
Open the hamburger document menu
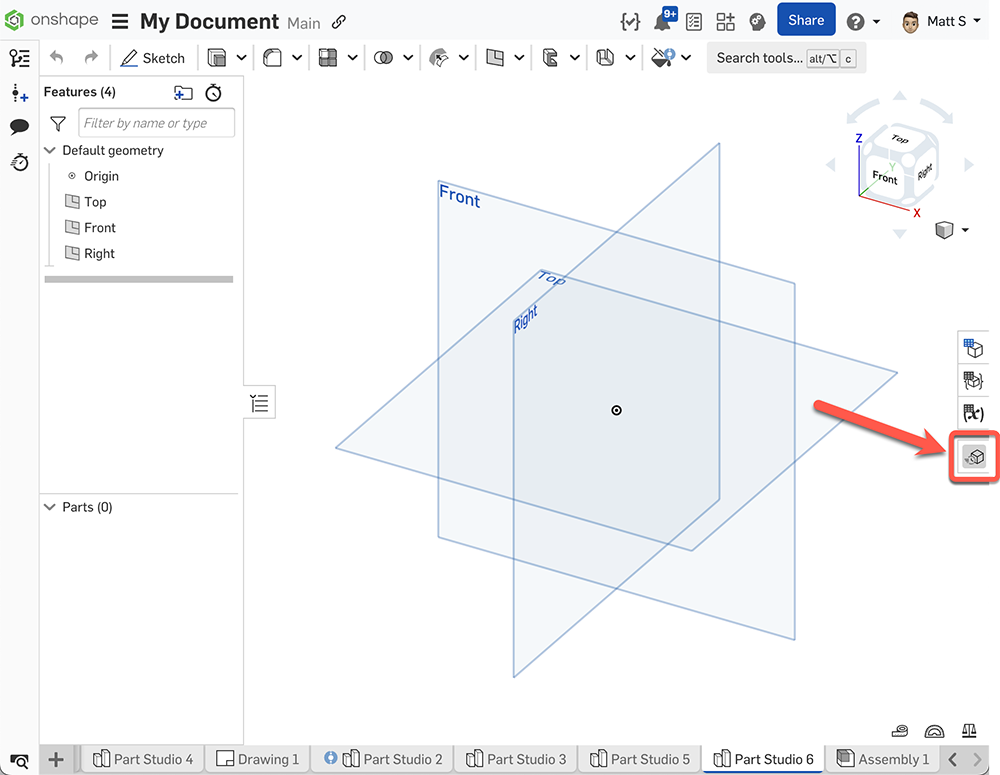click(x=120, y=22)
